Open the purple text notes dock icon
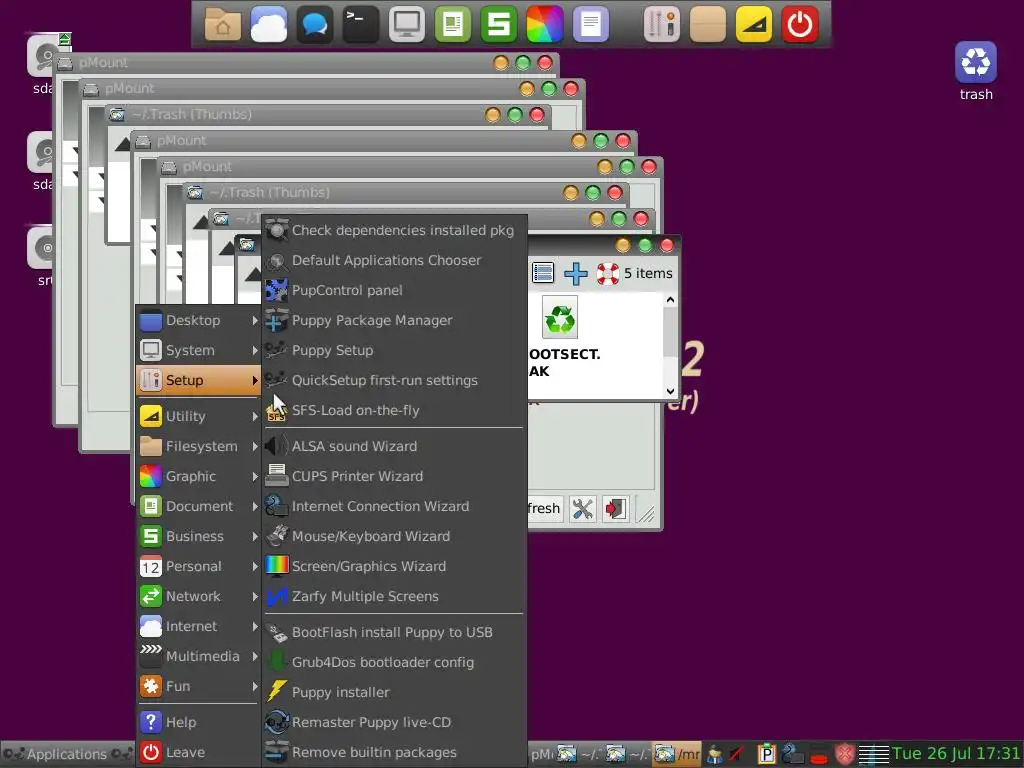This screenshot has width=1024, height=768. click(590, 24)
